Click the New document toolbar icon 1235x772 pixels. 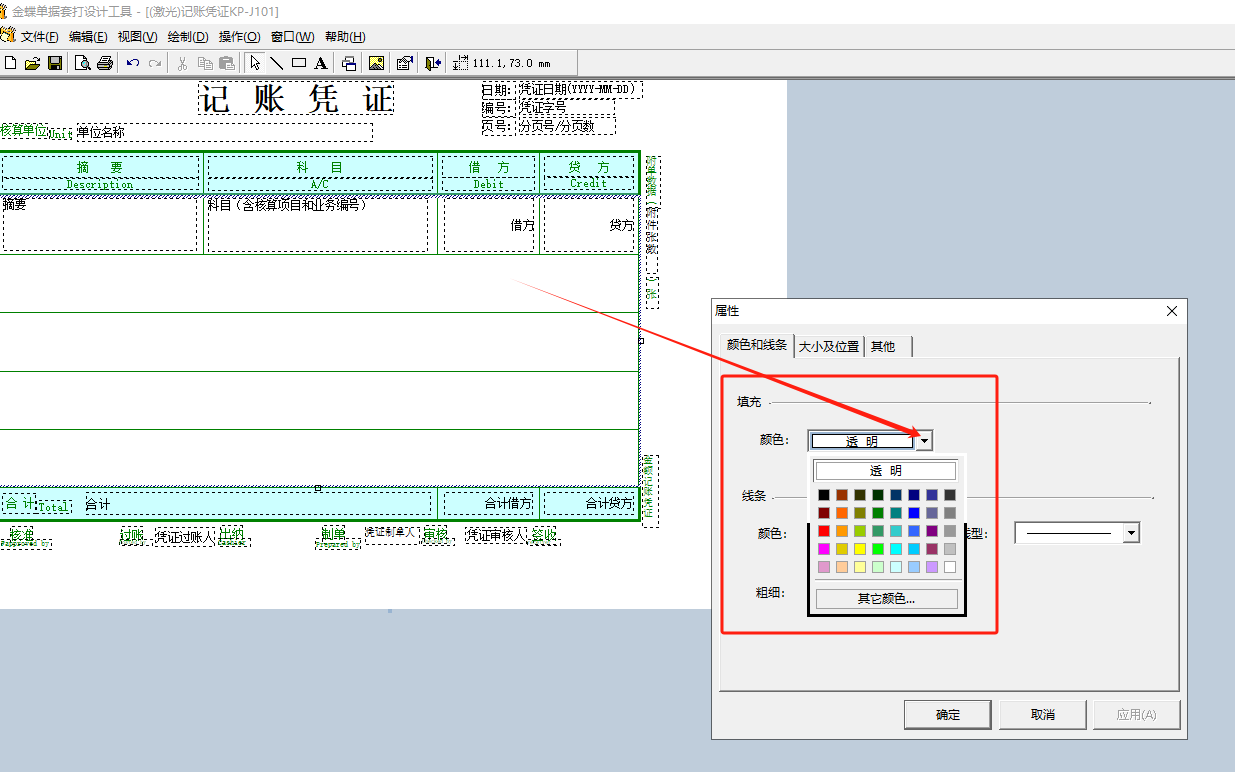tap(10, 63)
